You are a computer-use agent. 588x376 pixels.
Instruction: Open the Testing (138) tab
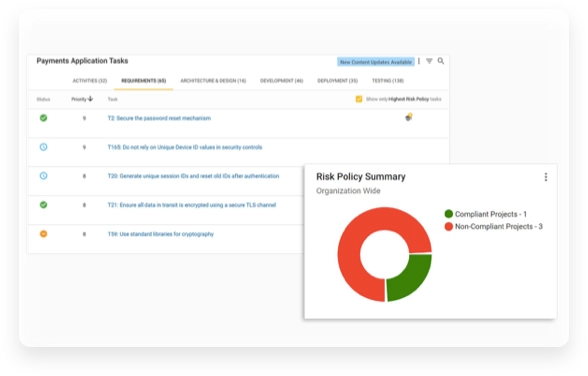point(388,81)
